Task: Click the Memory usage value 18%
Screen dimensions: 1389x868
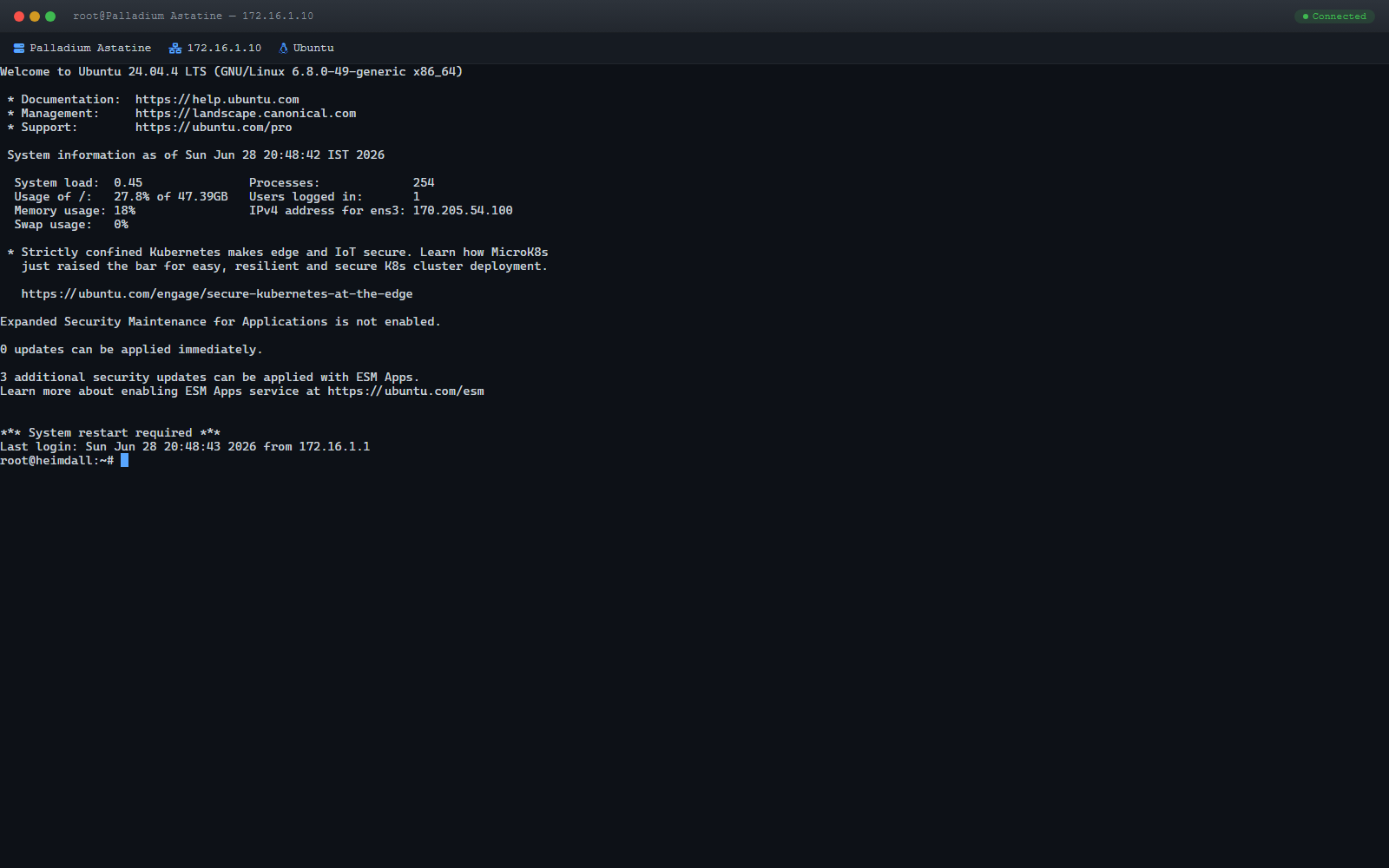Action: pos(124,211)
